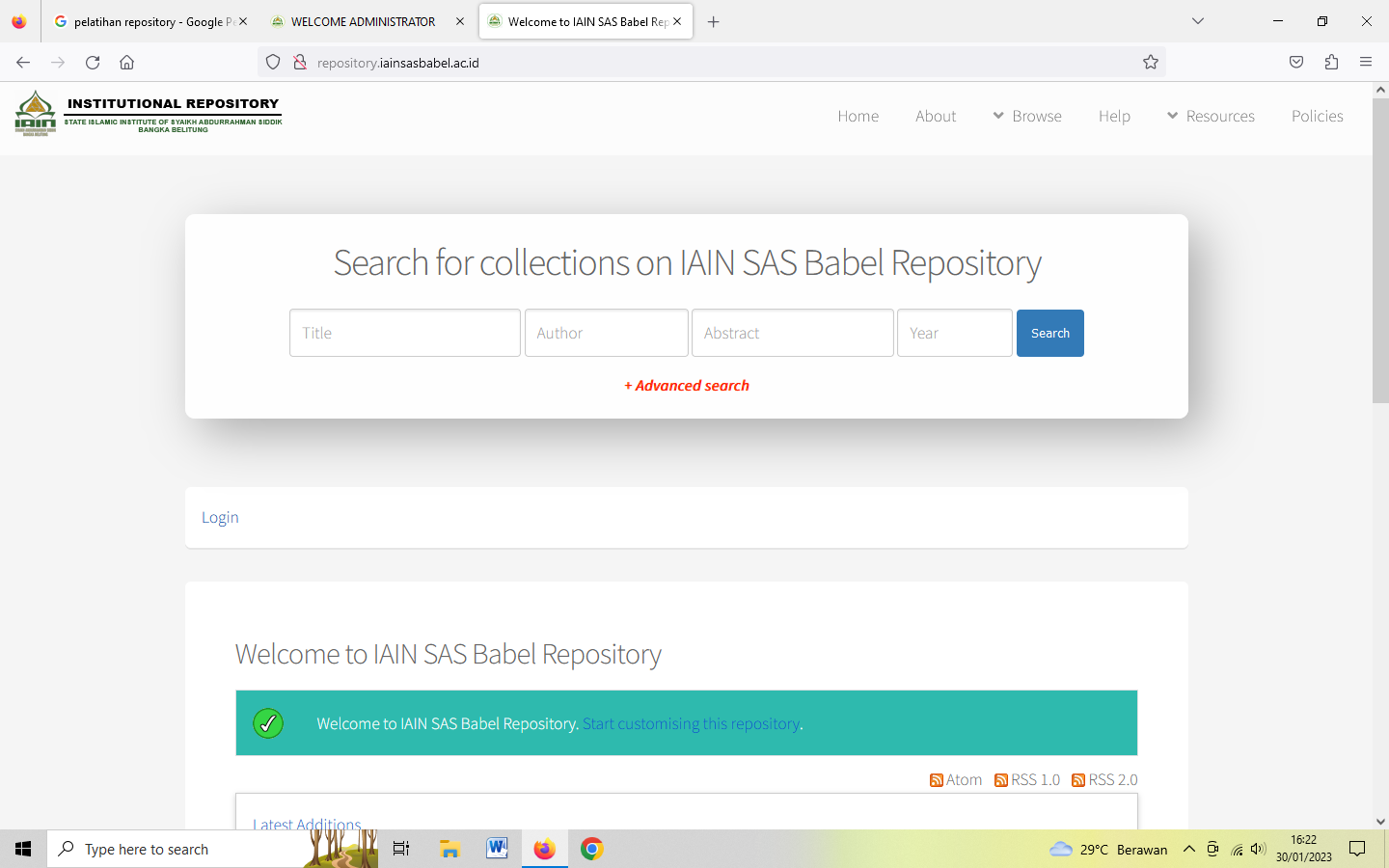Open the RSS 1.0 feed
Viewport: 1389px width, 868px height.
point(1027,779)
